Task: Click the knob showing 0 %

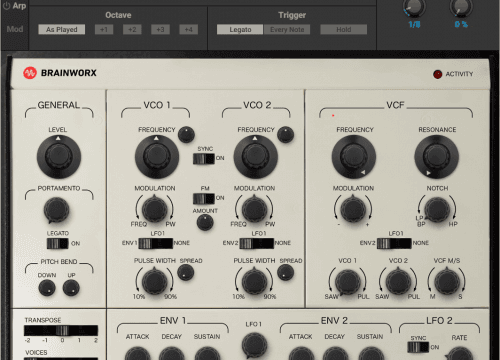Action: 461,7
